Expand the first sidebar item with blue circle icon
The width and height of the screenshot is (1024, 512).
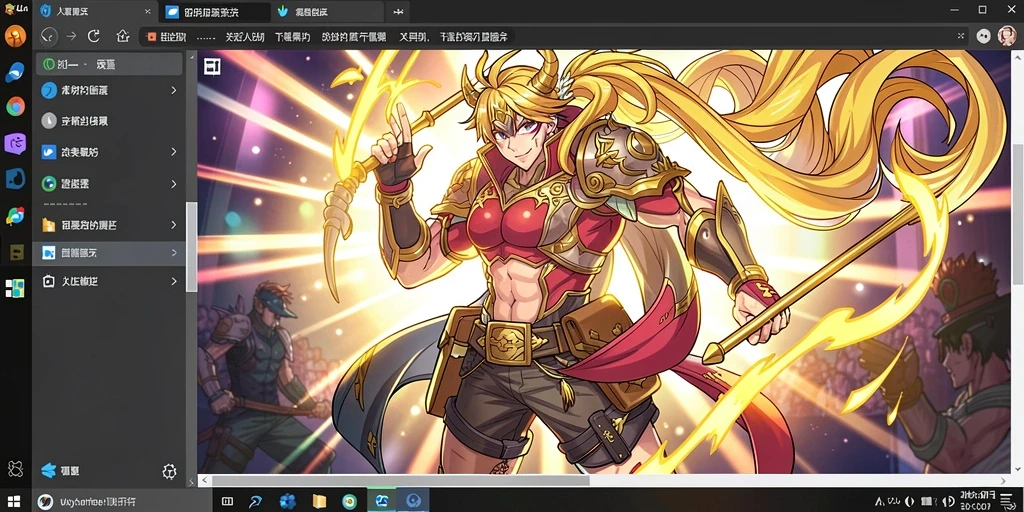(x=174, y=90)
